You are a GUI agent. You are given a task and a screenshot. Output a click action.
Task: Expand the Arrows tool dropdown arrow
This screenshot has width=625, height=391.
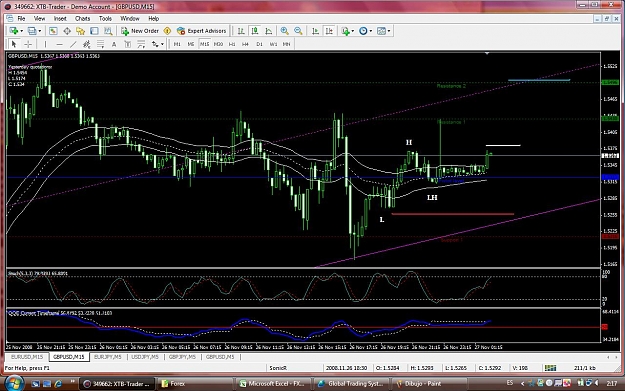pos(162,44)
